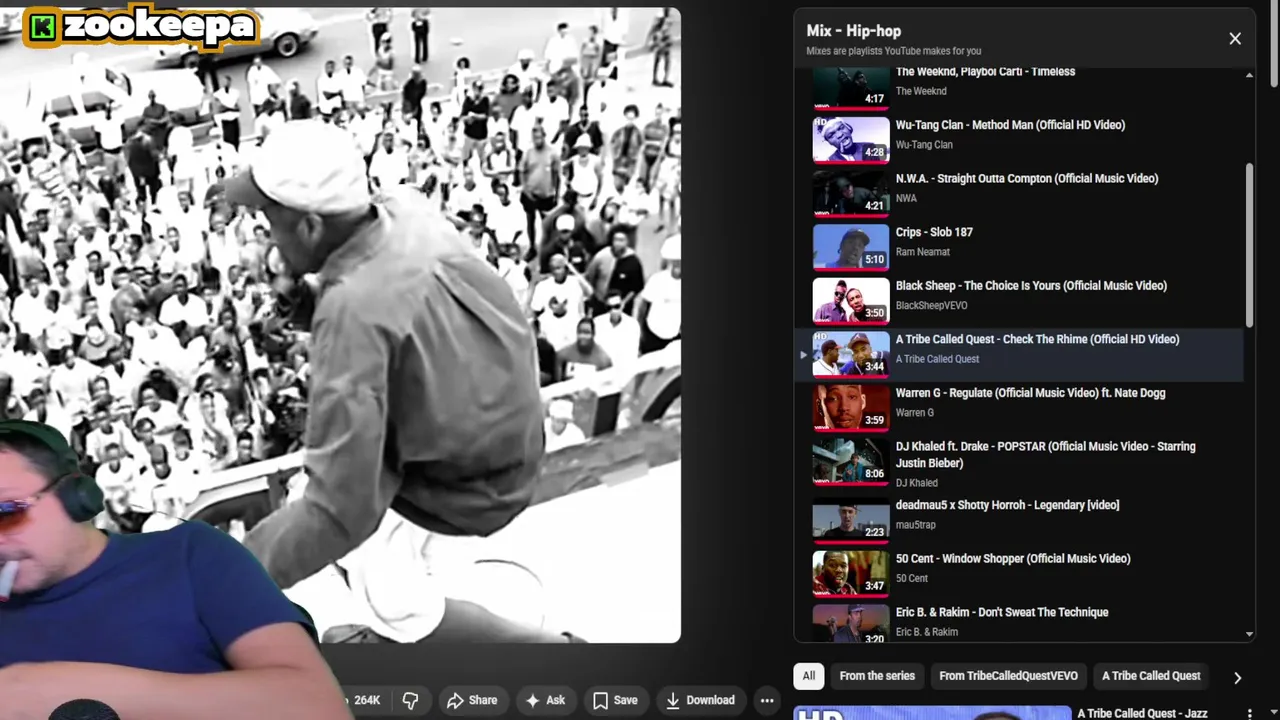The width and height of the screenshot is (1280, 720).
Task: Open the mau5trap channel name
Action: pyautogui.click(x=916, y=525)
